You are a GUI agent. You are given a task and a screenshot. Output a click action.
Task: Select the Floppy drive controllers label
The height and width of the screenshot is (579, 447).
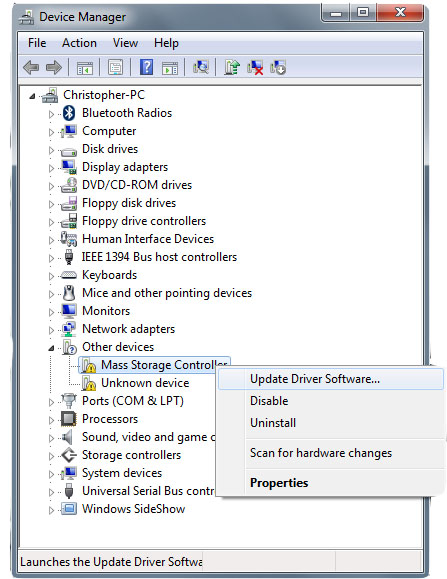click(144, 221)
